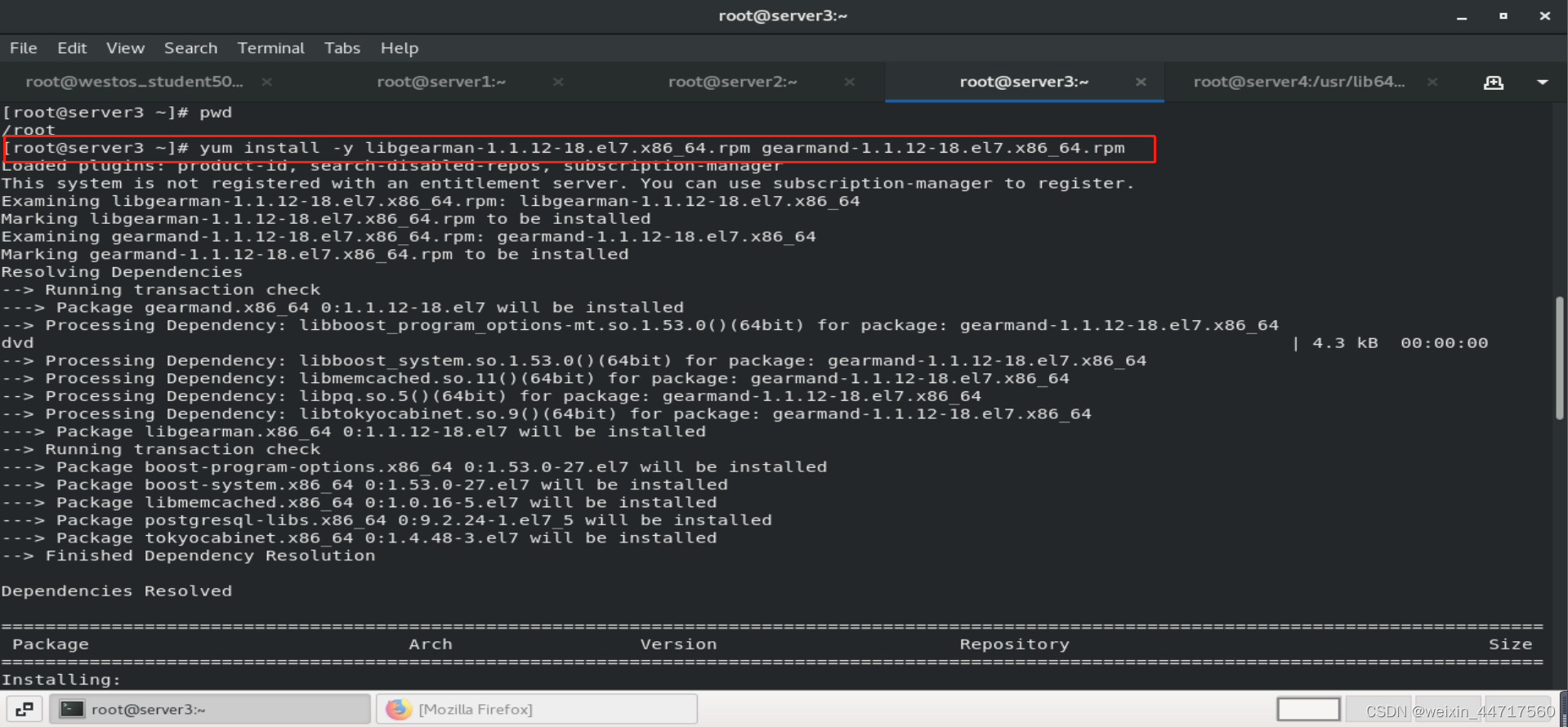The height and width of the screenshot is (727, 1568).
Task: Click the 'Version' column header
Action: pyautogui.click(x=678, y=644)
